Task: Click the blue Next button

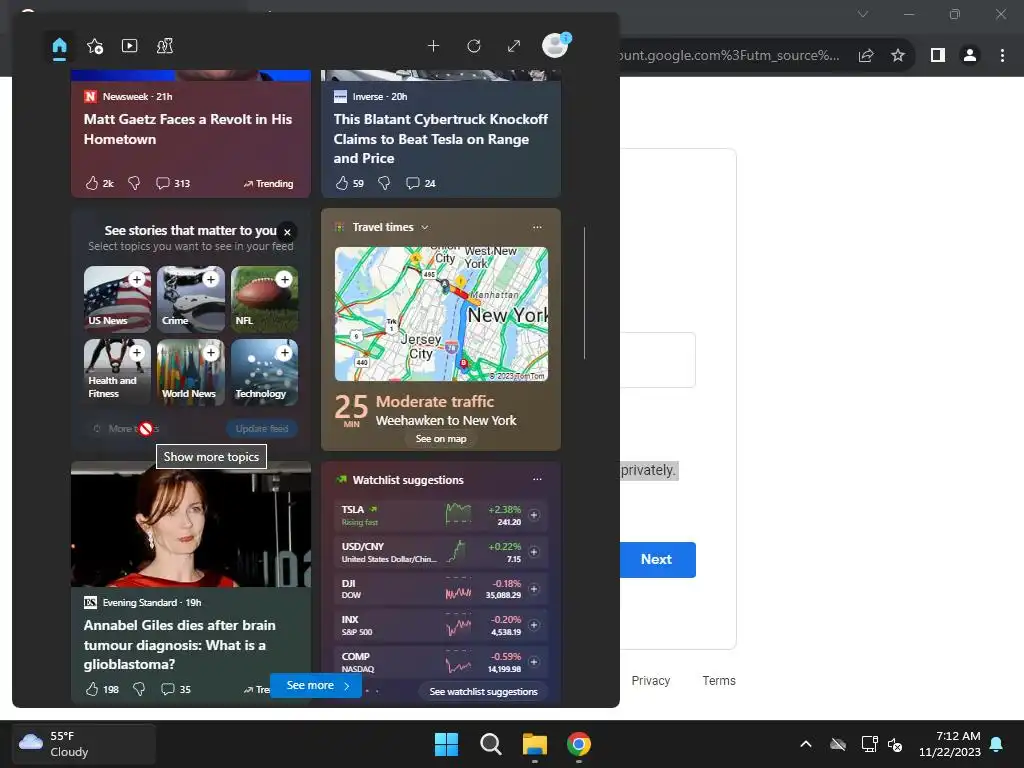Action: 657,560
